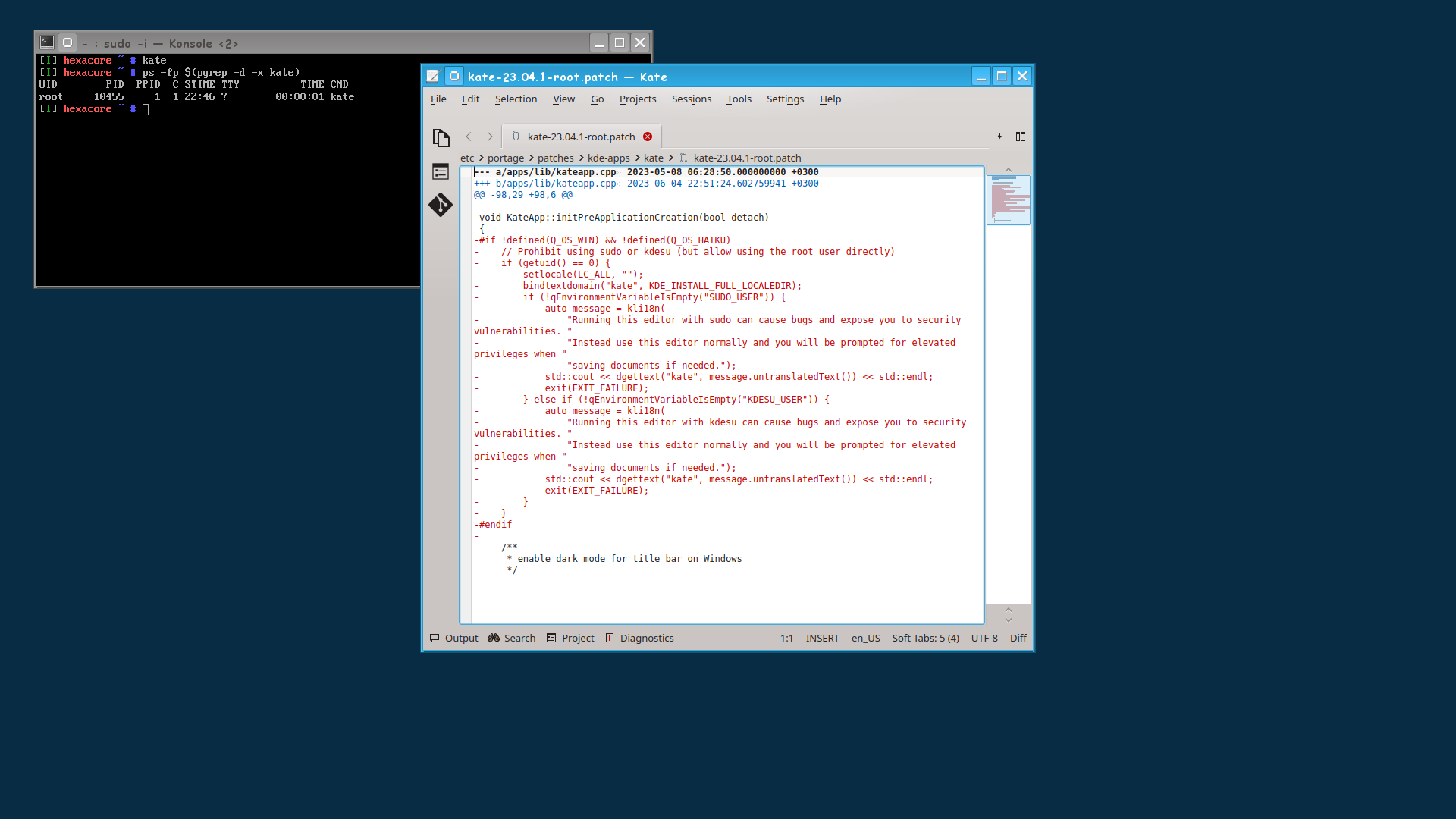Open the Selection menu
This screenshot has width=1456, height=819.
tap(516, 99)
